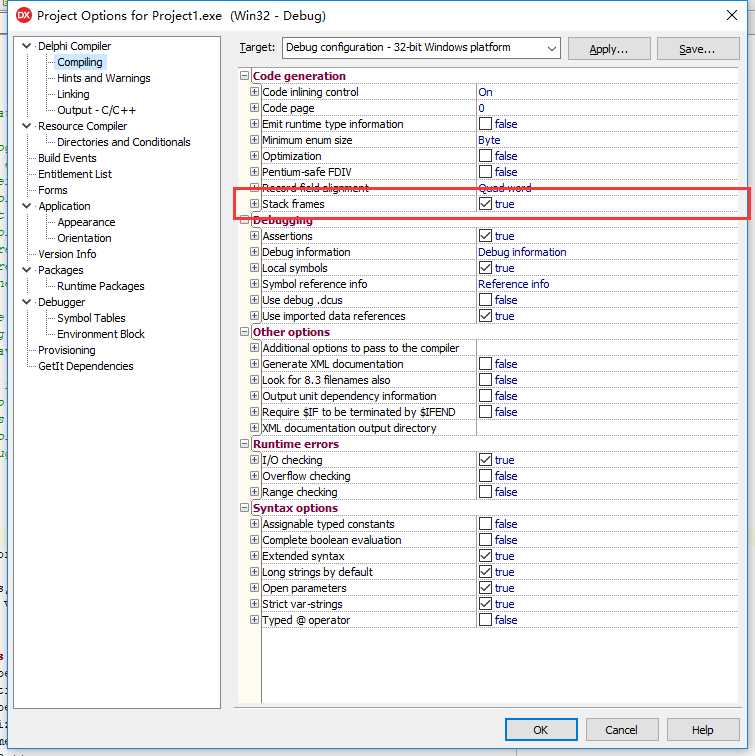Toggle the Pentium-safe FDIV checkbox

pyautogui.click(x=485, y=172)
